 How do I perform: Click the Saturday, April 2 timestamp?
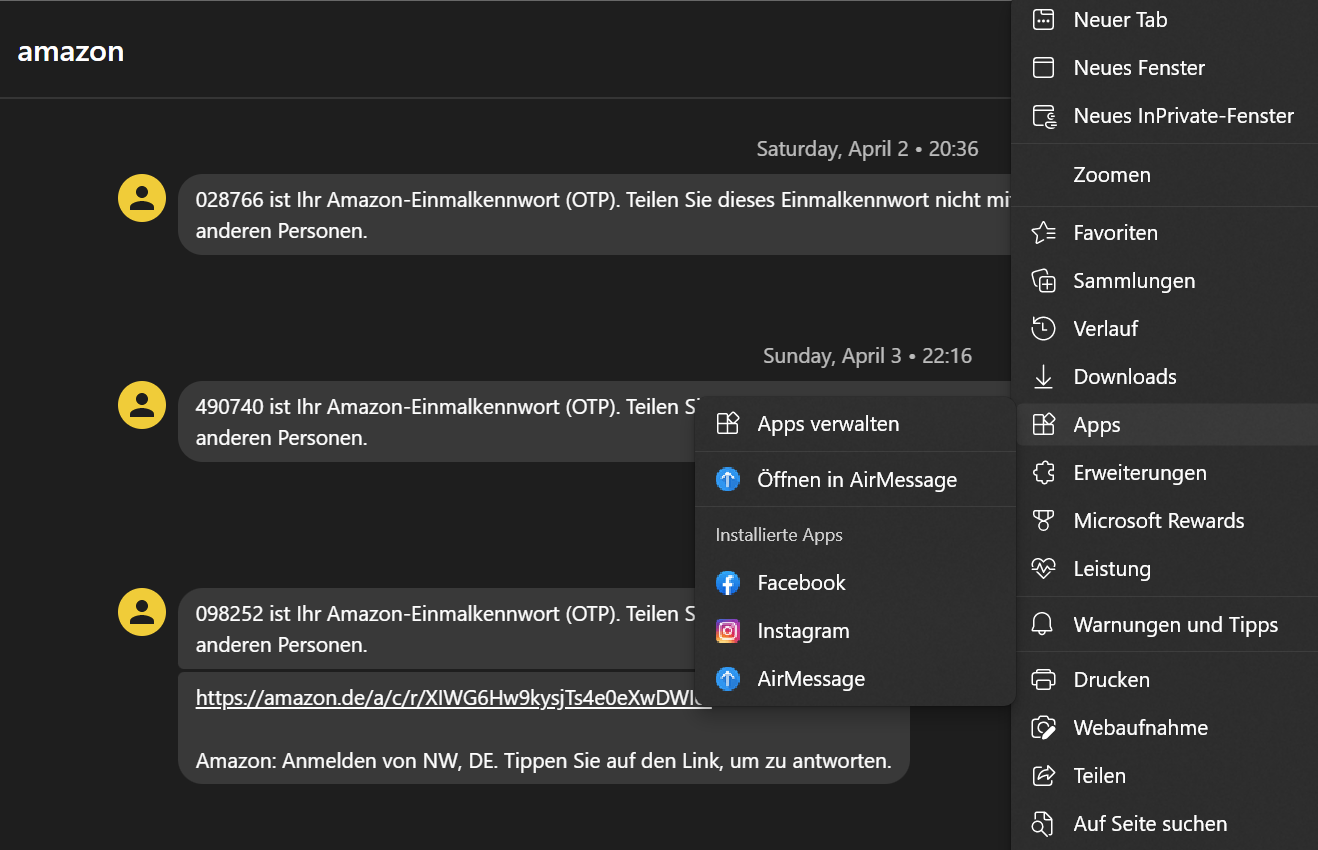(x=867, y=149)
